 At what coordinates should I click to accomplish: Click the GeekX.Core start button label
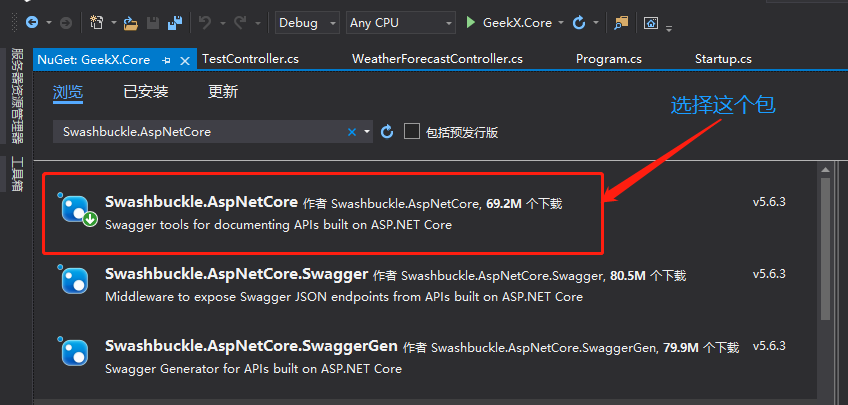click(517, 23)
